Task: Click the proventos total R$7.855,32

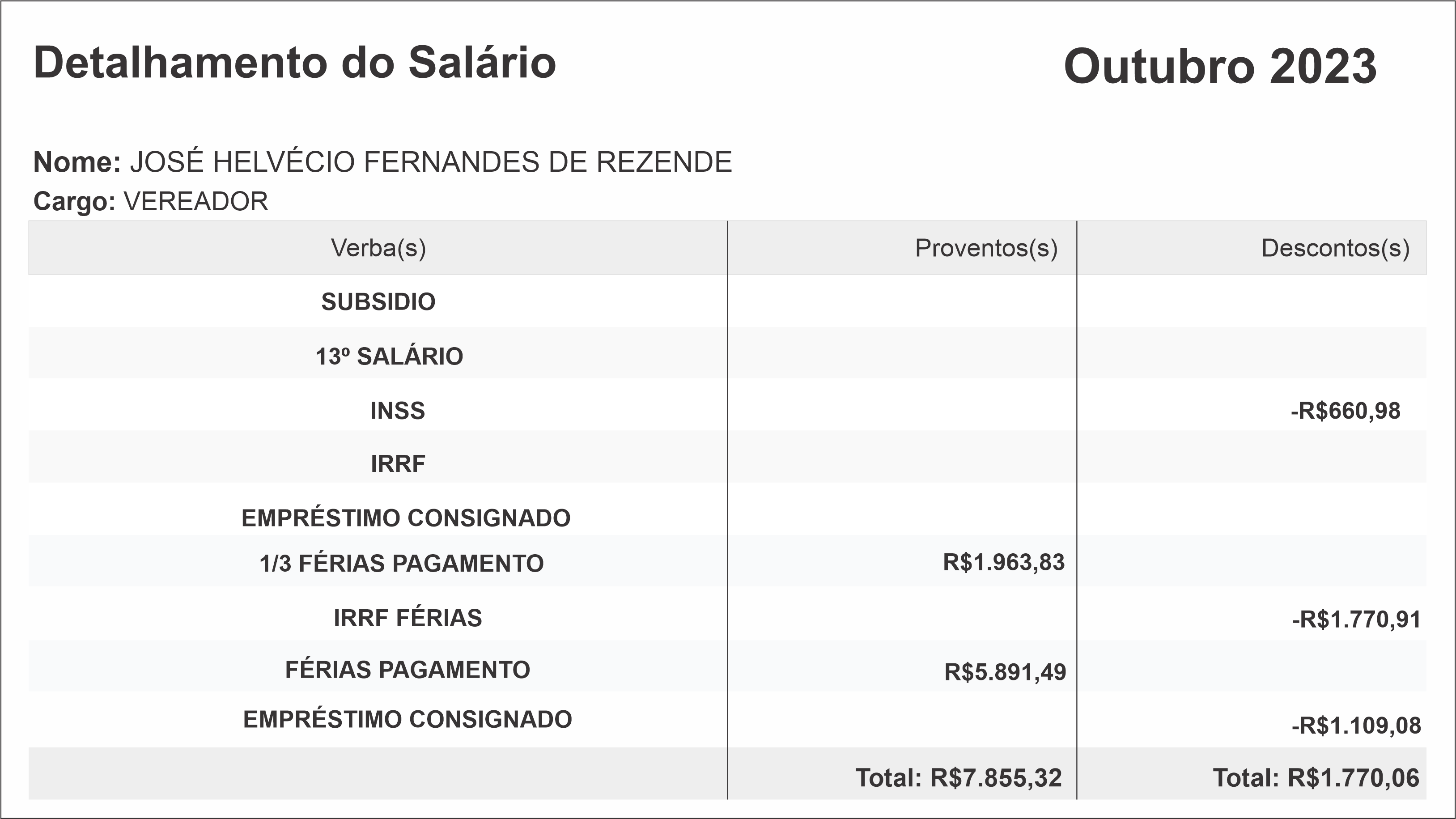Action: pos(959,778)
